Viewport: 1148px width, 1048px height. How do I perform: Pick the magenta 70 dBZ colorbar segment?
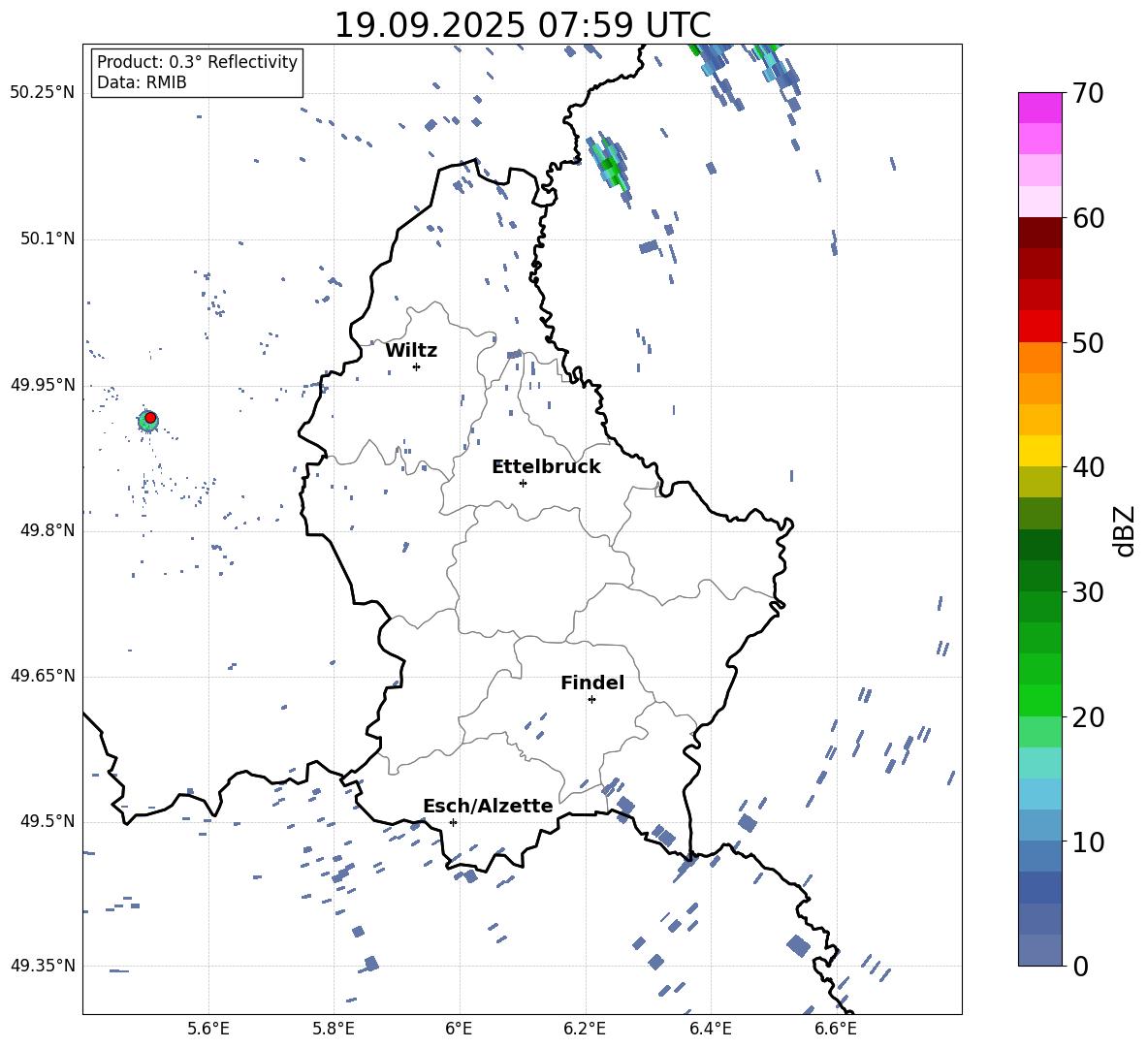(x=1040, y=108)
